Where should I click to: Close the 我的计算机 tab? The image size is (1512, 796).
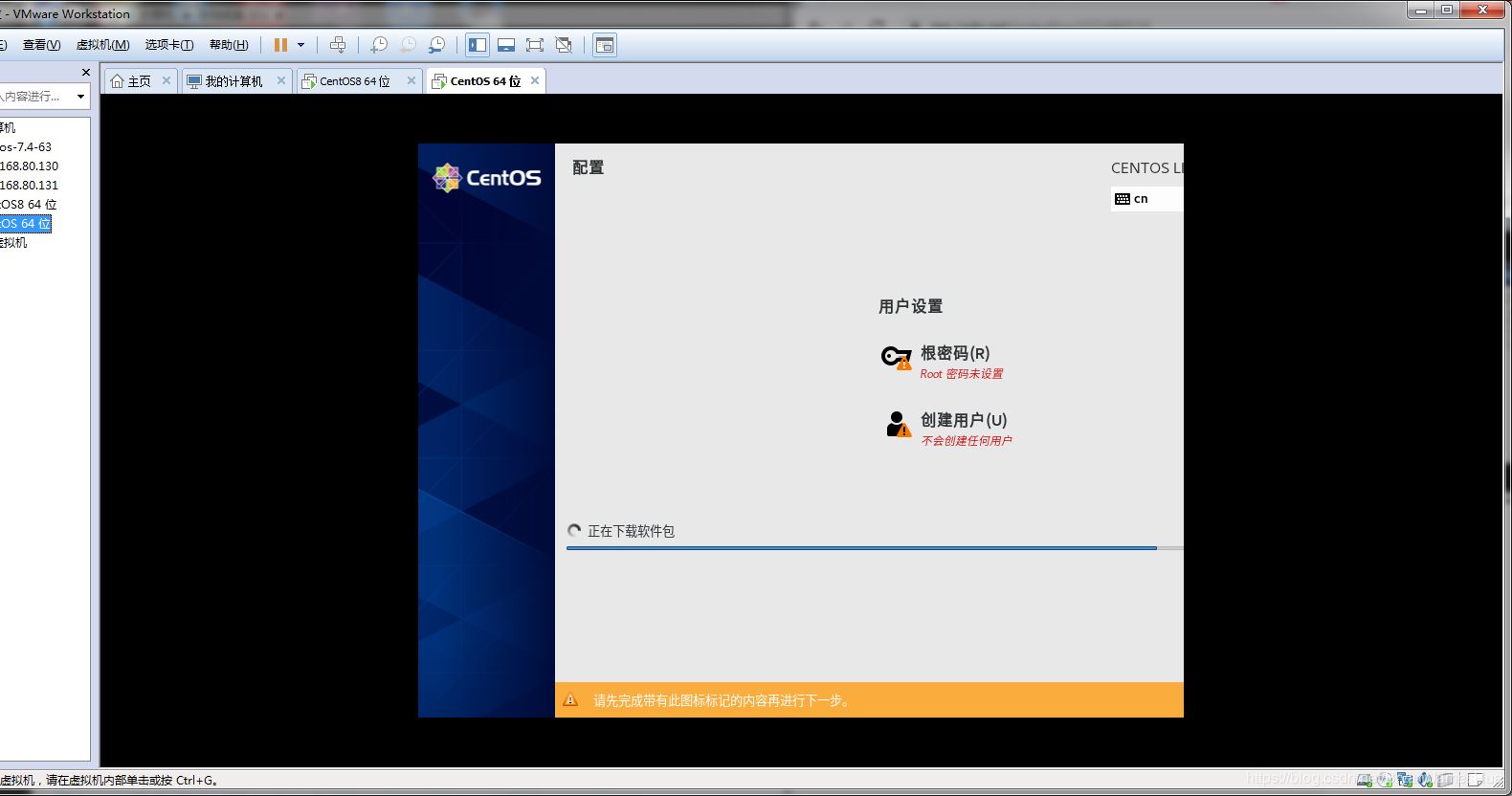click(x=281, y=80)
